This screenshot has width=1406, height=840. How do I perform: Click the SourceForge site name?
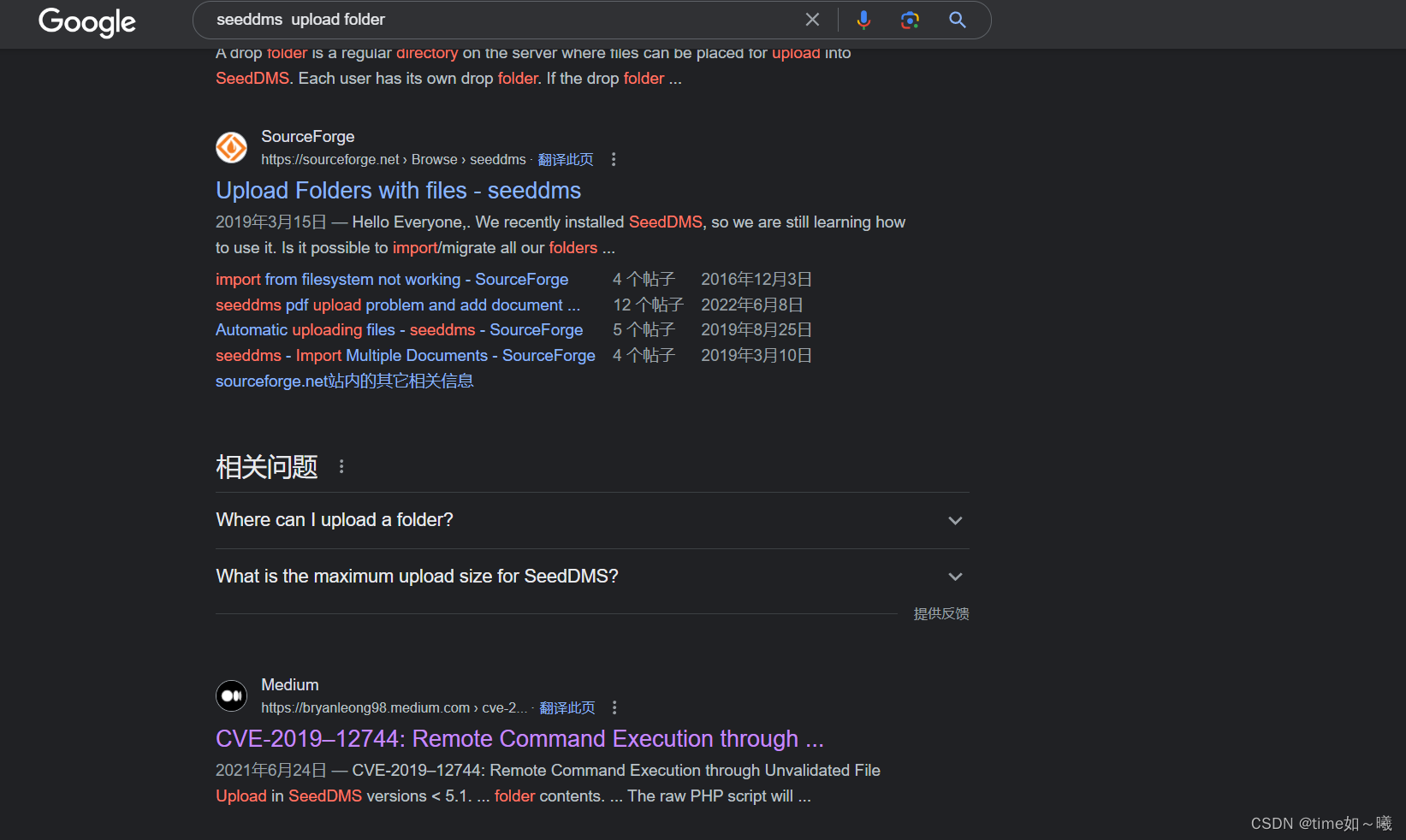pos(307,136)
